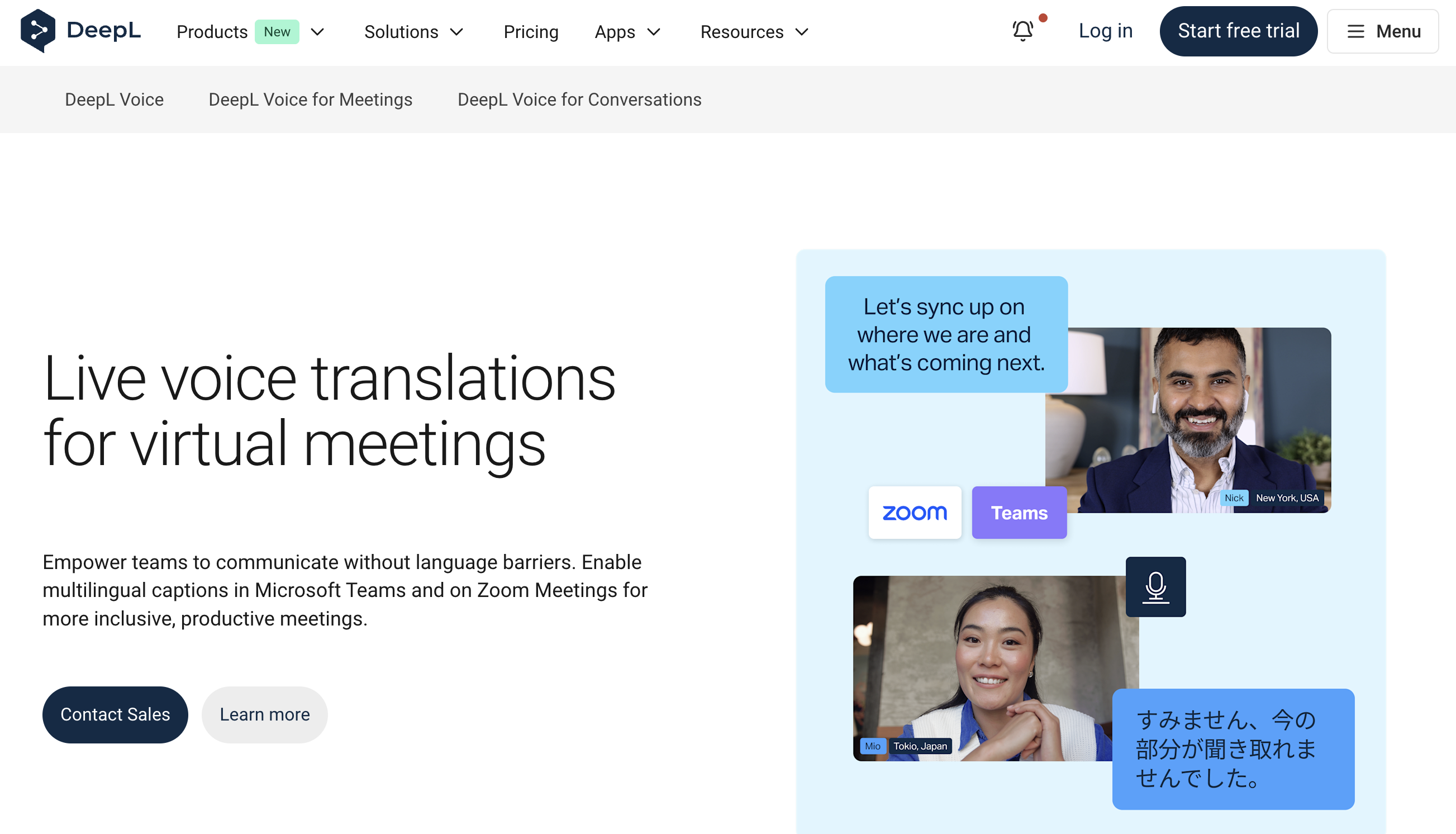Click the Log in link
The width and height of the screenshot is (1456, 834).
pos(1106,31)
